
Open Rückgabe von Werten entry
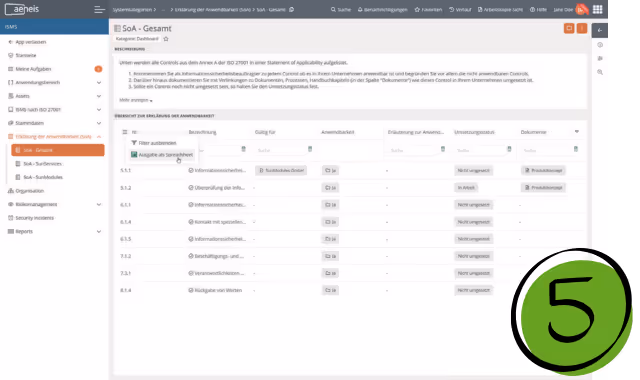215,290
